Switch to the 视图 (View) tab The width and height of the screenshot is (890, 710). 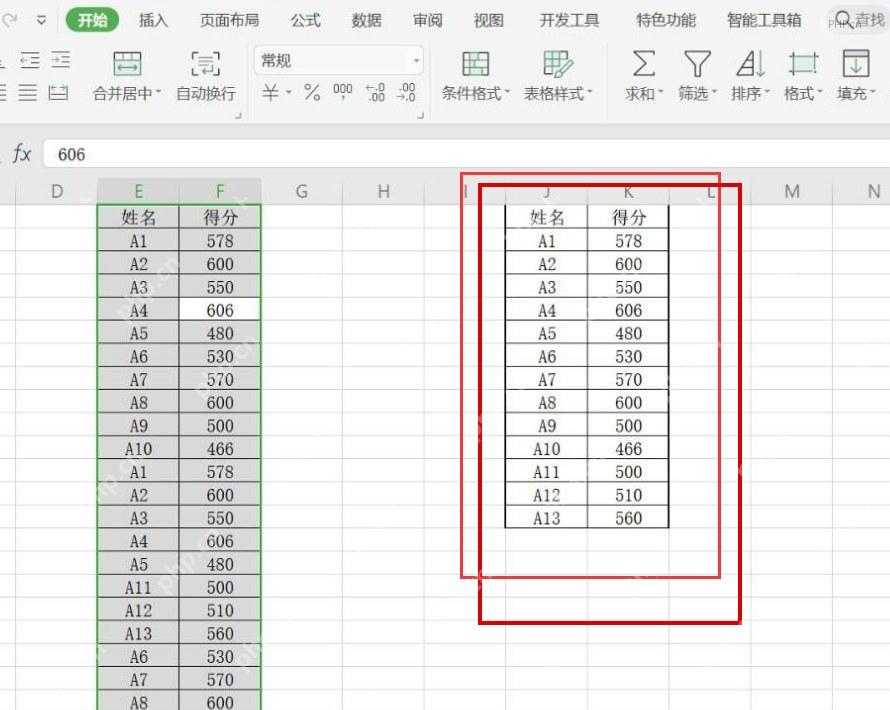pos(489,20)
